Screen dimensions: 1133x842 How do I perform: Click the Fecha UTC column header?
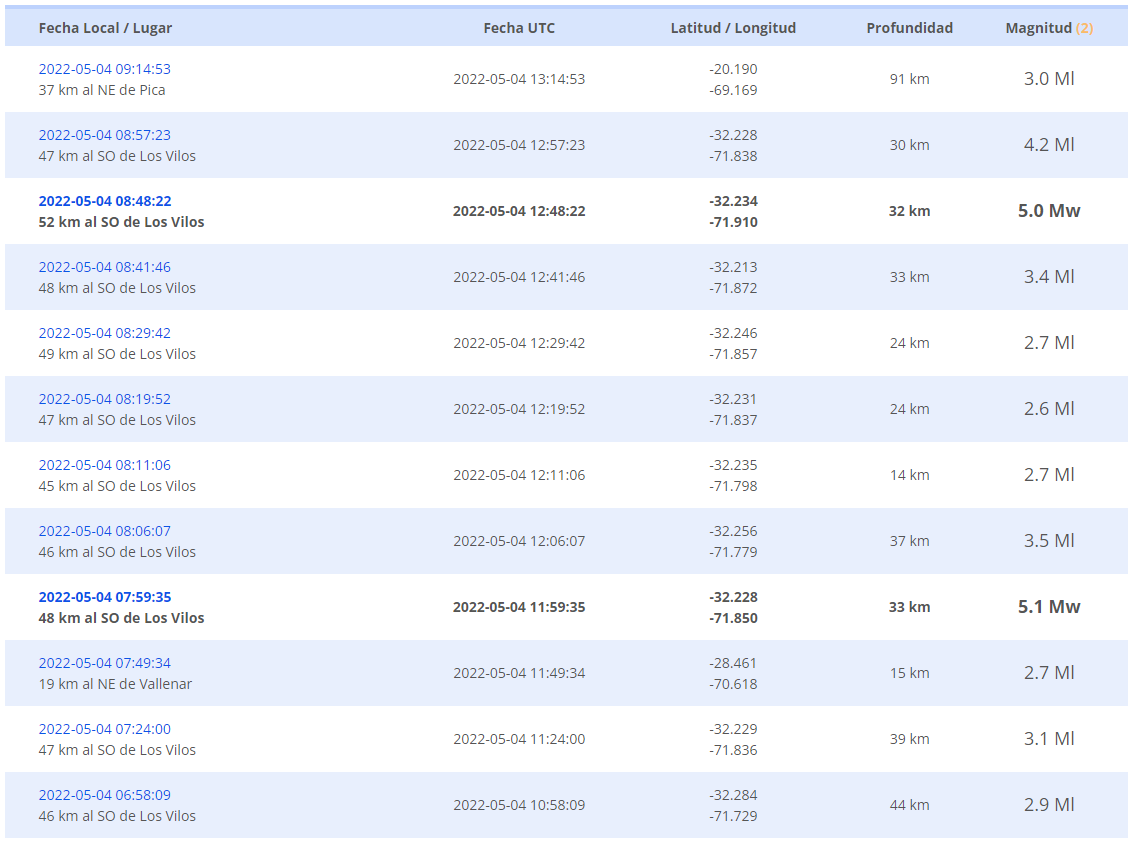(519, 28)
